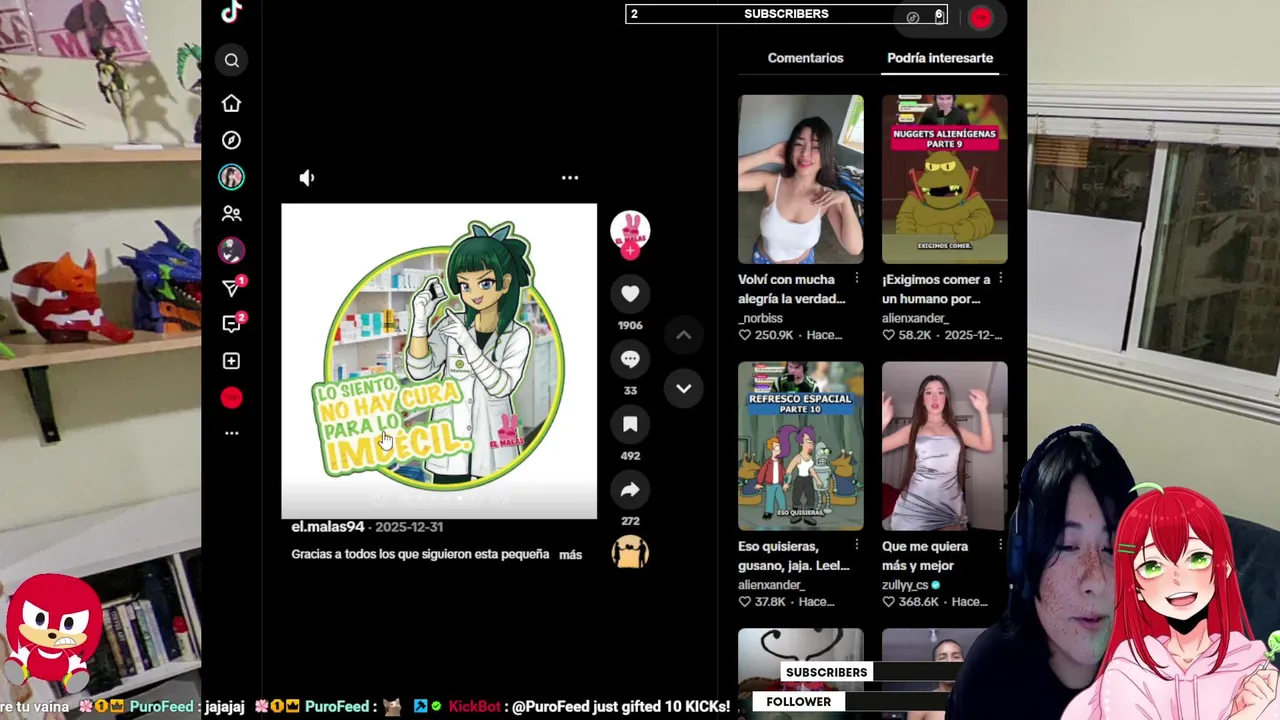The image size is (1280, 720).
Task: Go to the Home feed icon
Action: click(x=231, y=103)
